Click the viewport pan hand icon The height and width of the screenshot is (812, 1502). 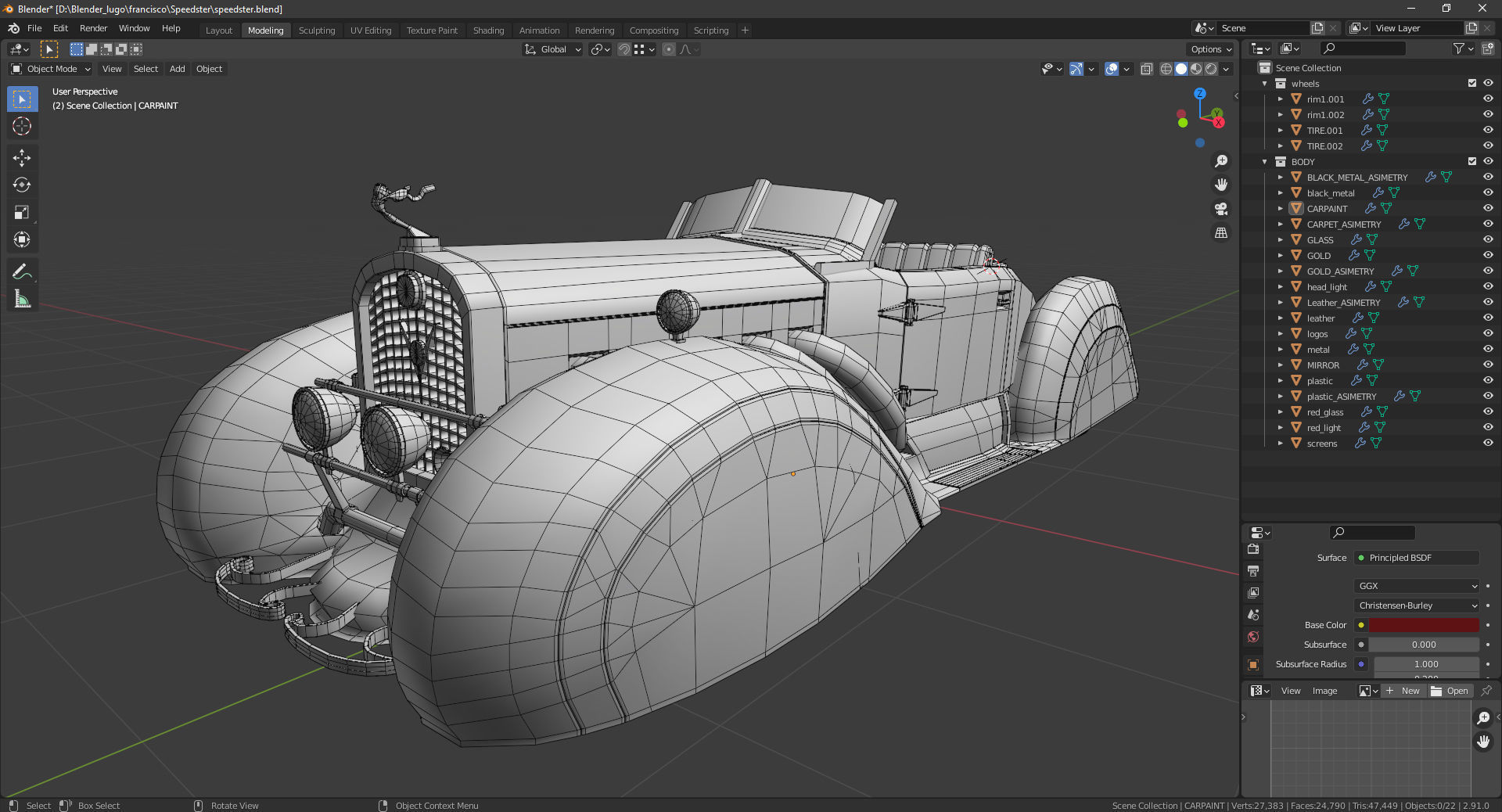click(1220, 185)
